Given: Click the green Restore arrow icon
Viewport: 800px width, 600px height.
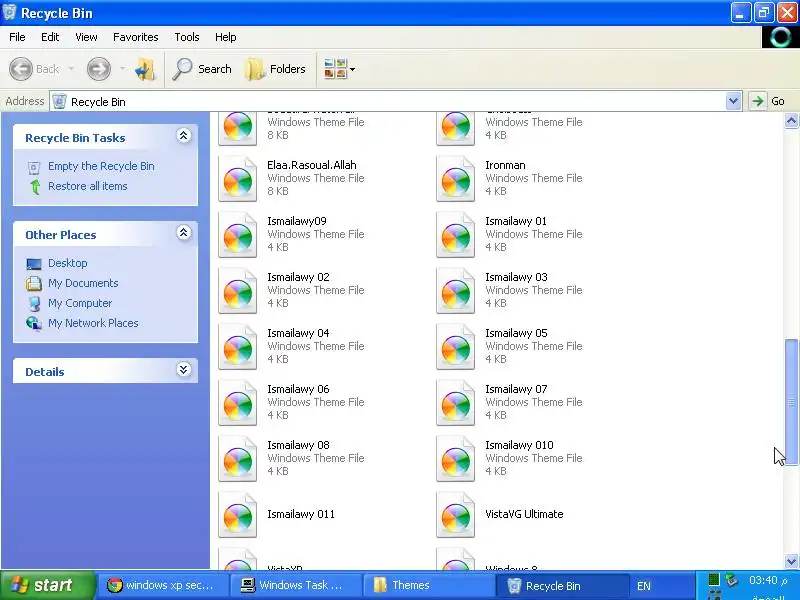Looking at the screenshot, I should tap(35, 187).
